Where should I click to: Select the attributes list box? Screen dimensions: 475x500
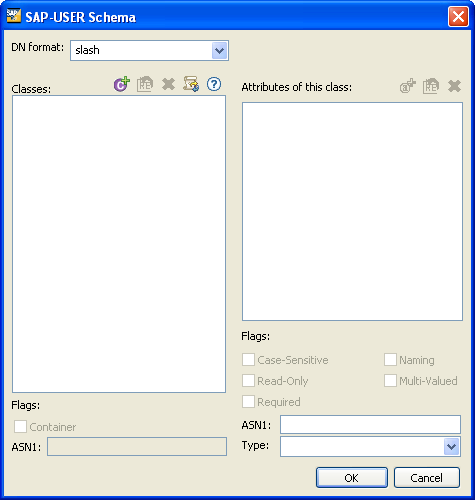point(352,212)
